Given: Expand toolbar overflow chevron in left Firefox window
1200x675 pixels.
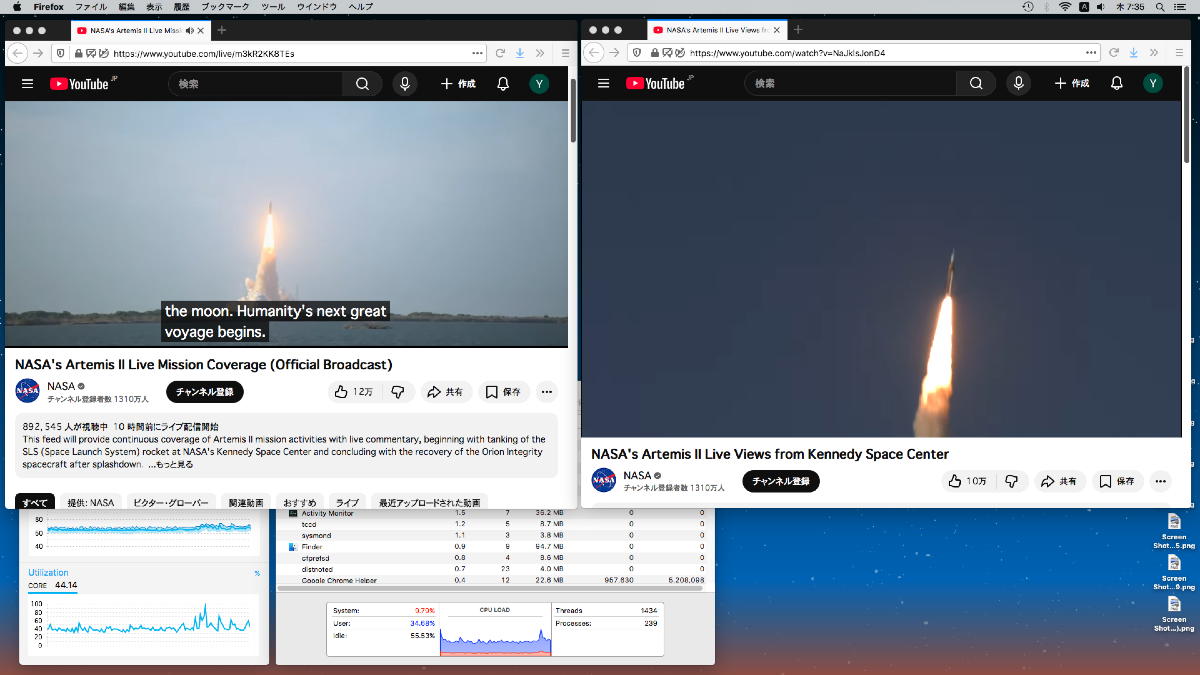Looking at the screenshot, I should coord(540,53).
